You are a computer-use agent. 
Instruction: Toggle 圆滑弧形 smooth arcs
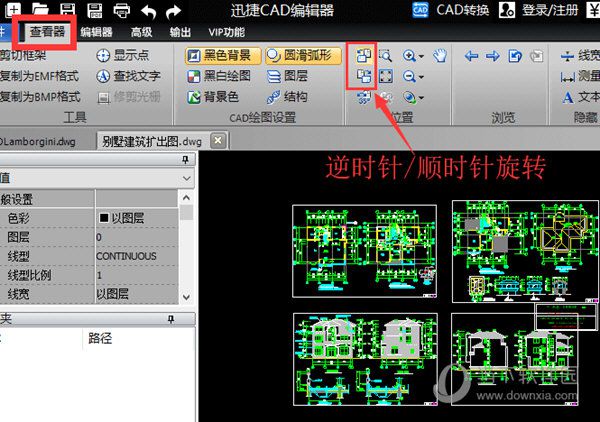click(303, 55)
